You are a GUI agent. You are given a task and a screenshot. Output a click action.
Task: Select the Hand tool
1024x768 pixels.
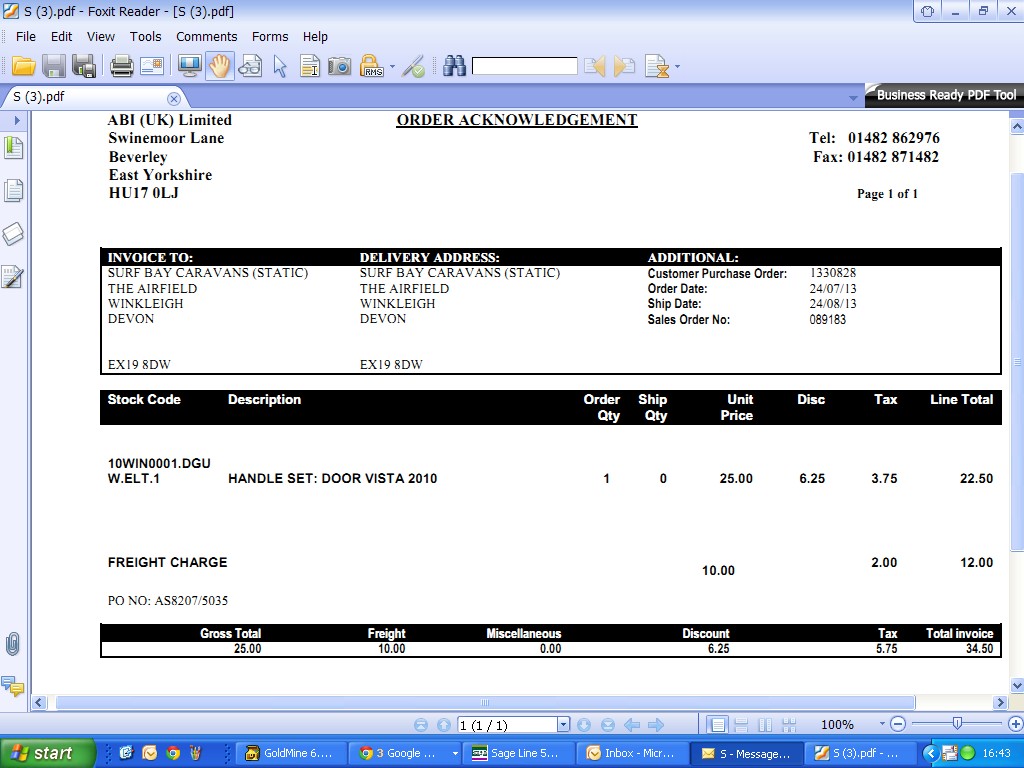coord(219,67)
